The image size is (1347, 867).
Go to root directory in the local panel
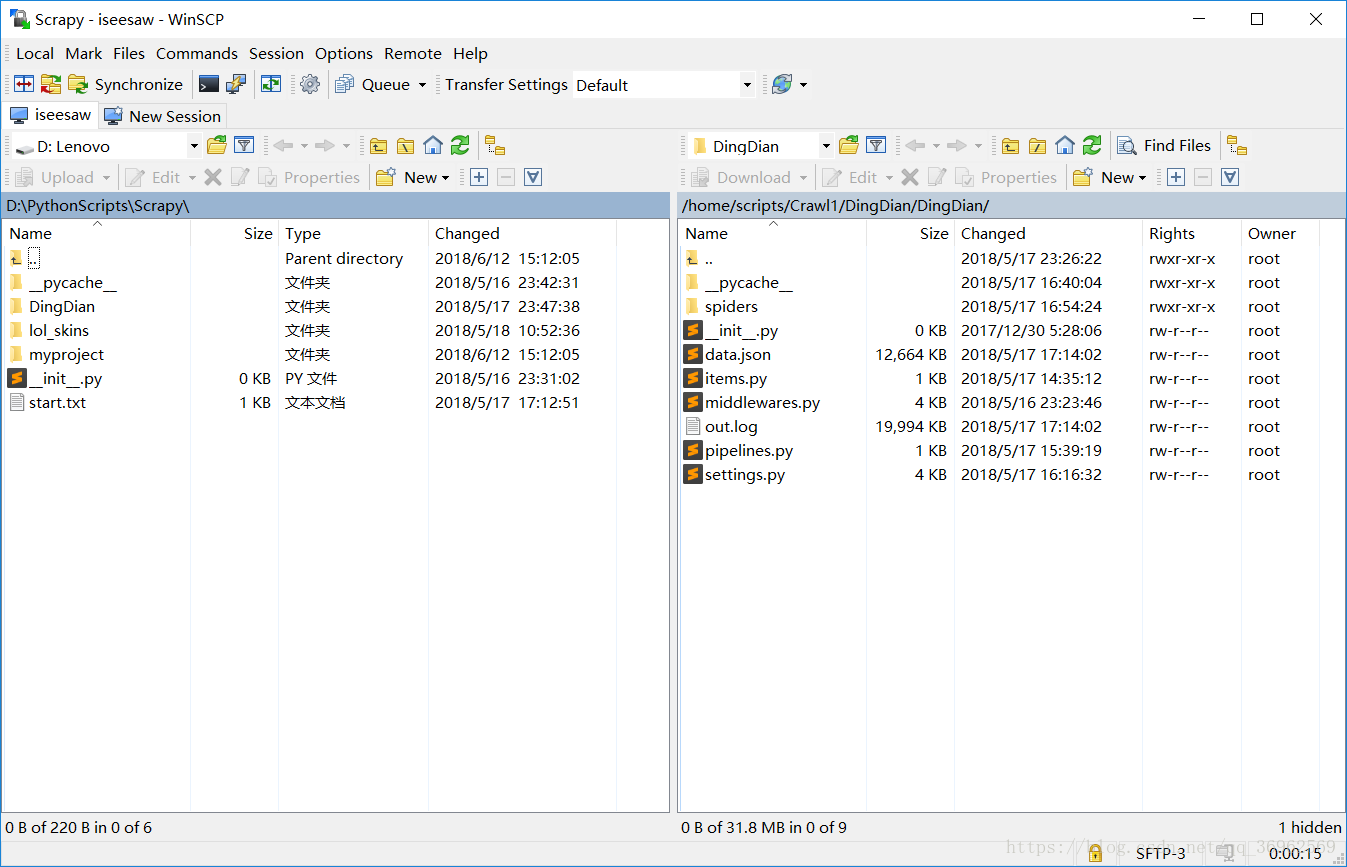click(405, 146)
